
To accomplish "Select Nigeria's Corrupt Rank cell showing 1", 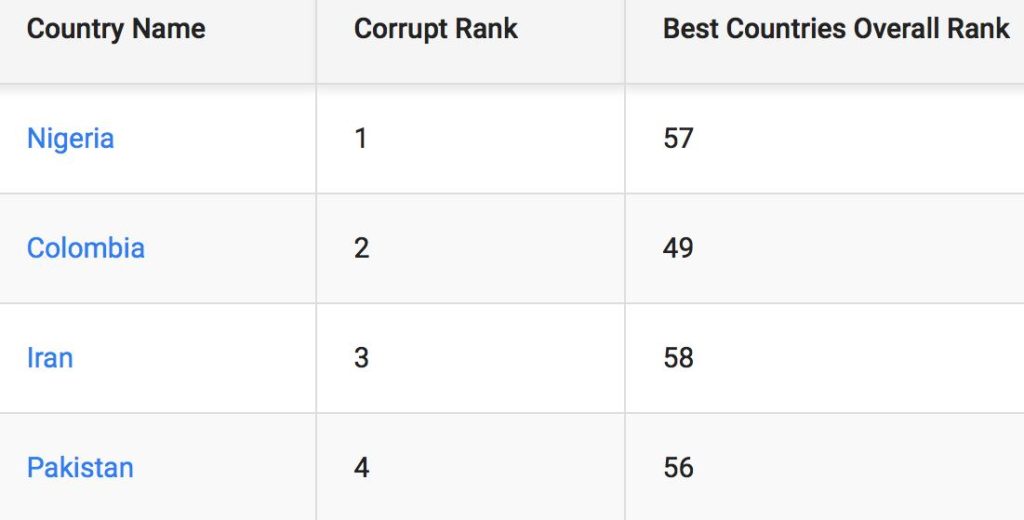I will coord(361,138).
